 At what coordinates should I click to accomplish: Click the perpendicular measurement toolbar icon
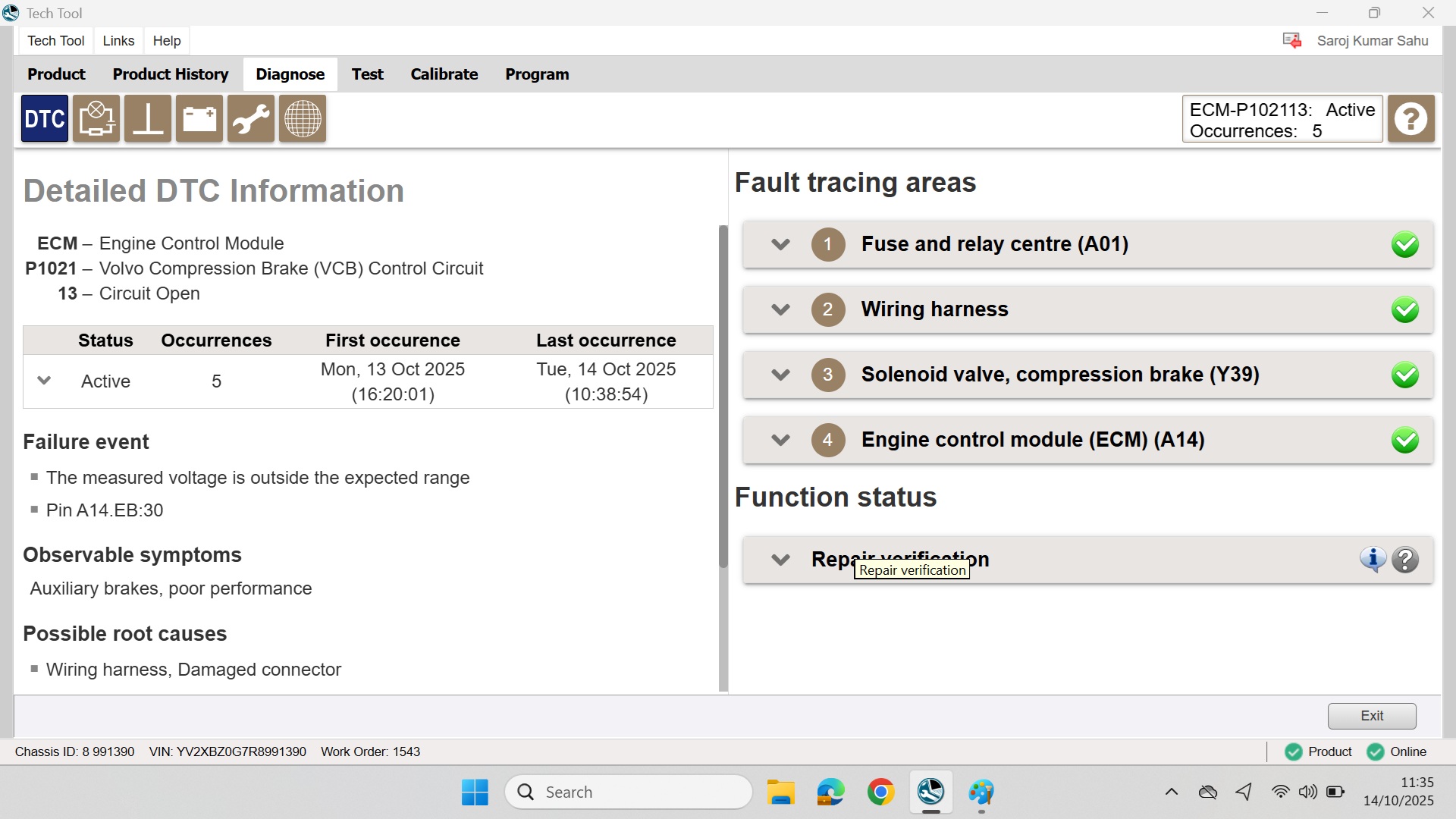point(148,119)
